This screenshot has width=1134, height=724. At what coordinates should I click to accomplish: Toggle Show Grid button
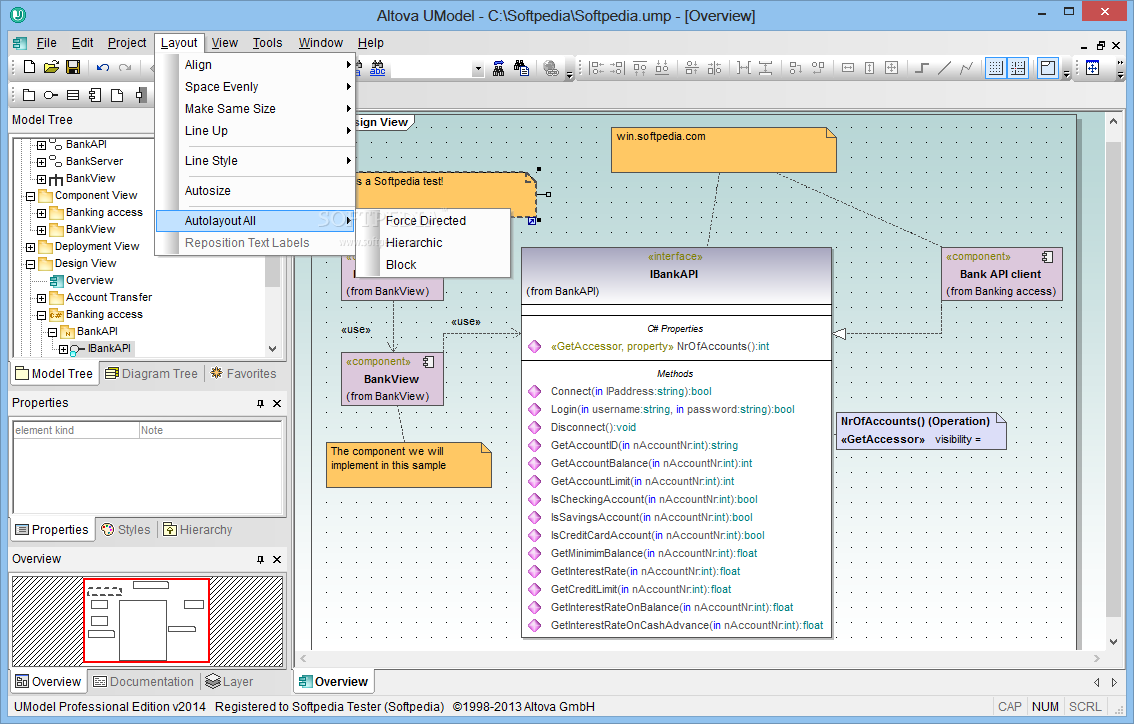tap(996, 68)
